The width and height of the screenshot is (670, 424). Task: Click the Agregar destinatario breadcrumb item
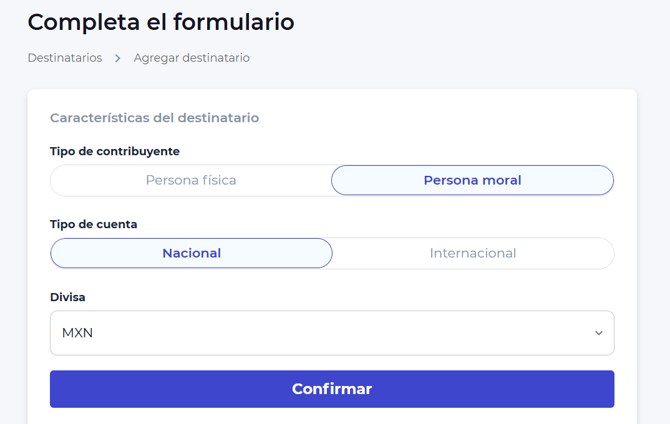(192, 58)
